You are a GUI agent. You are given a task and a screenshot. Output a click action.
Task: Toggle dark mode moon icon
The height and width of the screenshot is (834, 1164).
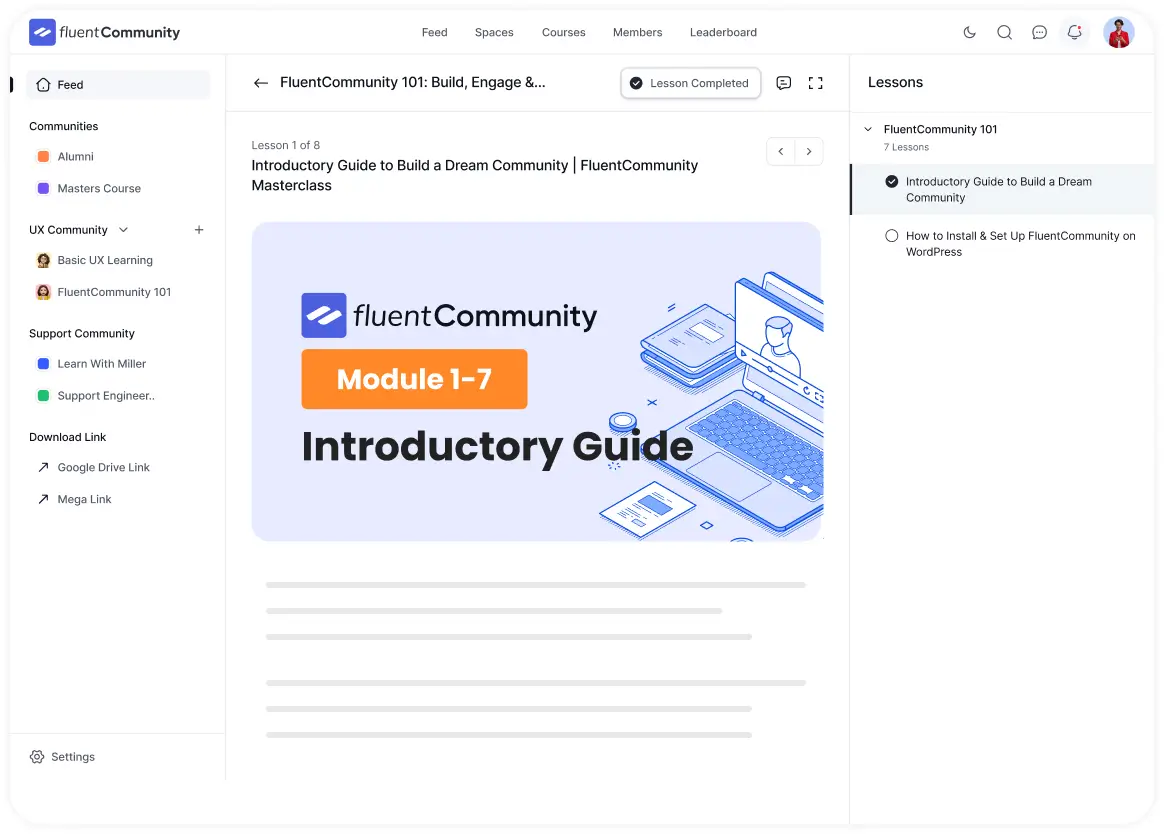970,32
